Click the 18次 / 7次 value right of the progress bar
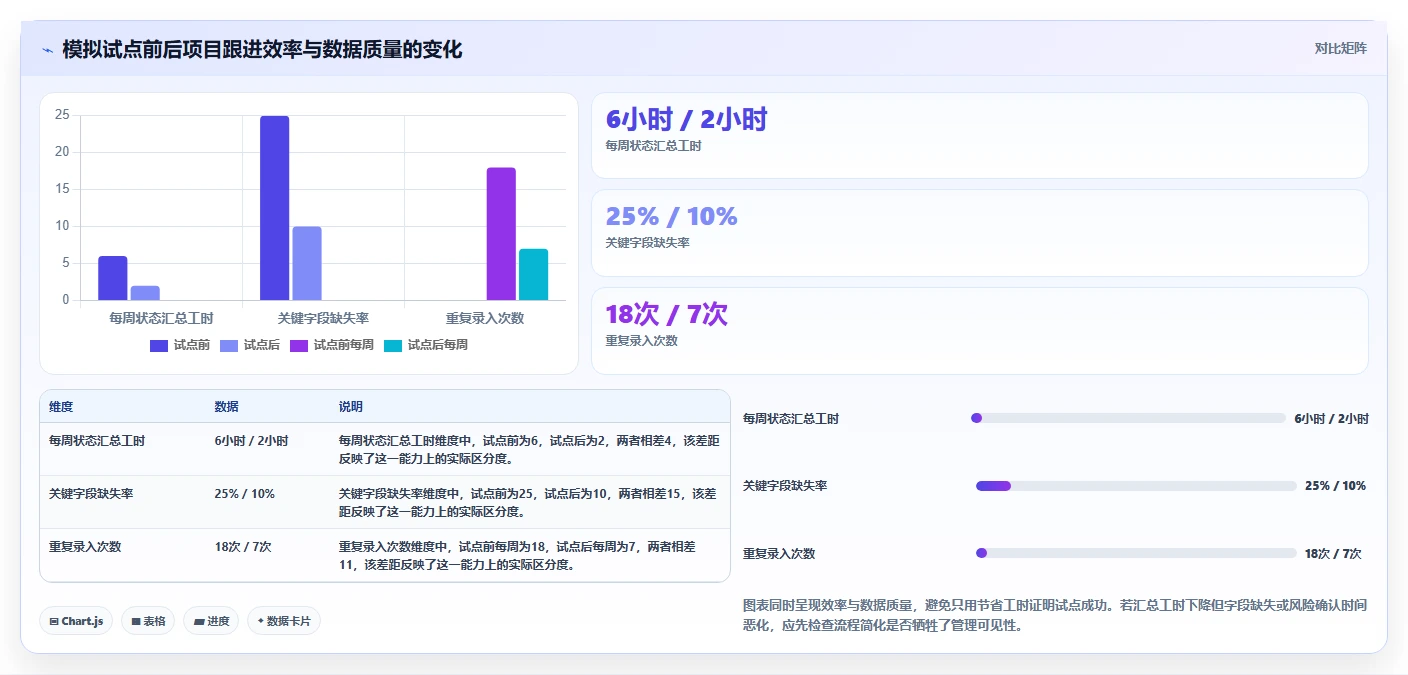1408x675 pixels. [x=1333, y=554]
